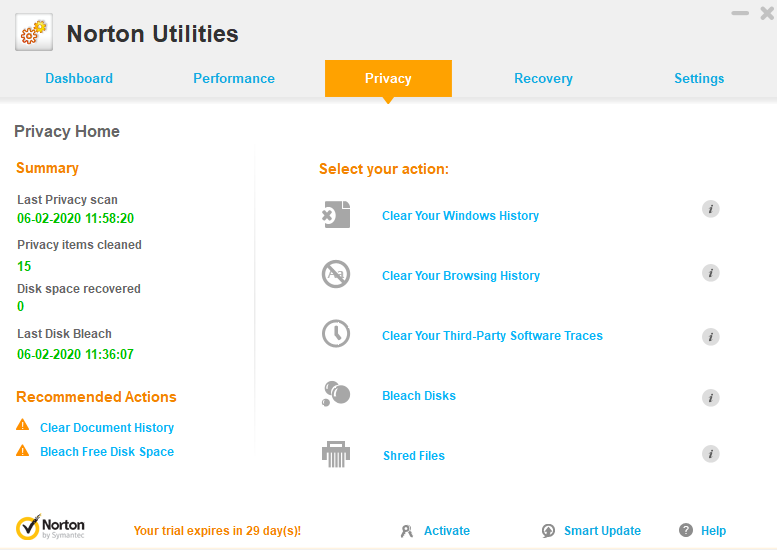The image size is (777, 550).
Task: Click the Last Disk Bleach date 06-02-2020 11:36:07
Action: (x=75, y=354)
